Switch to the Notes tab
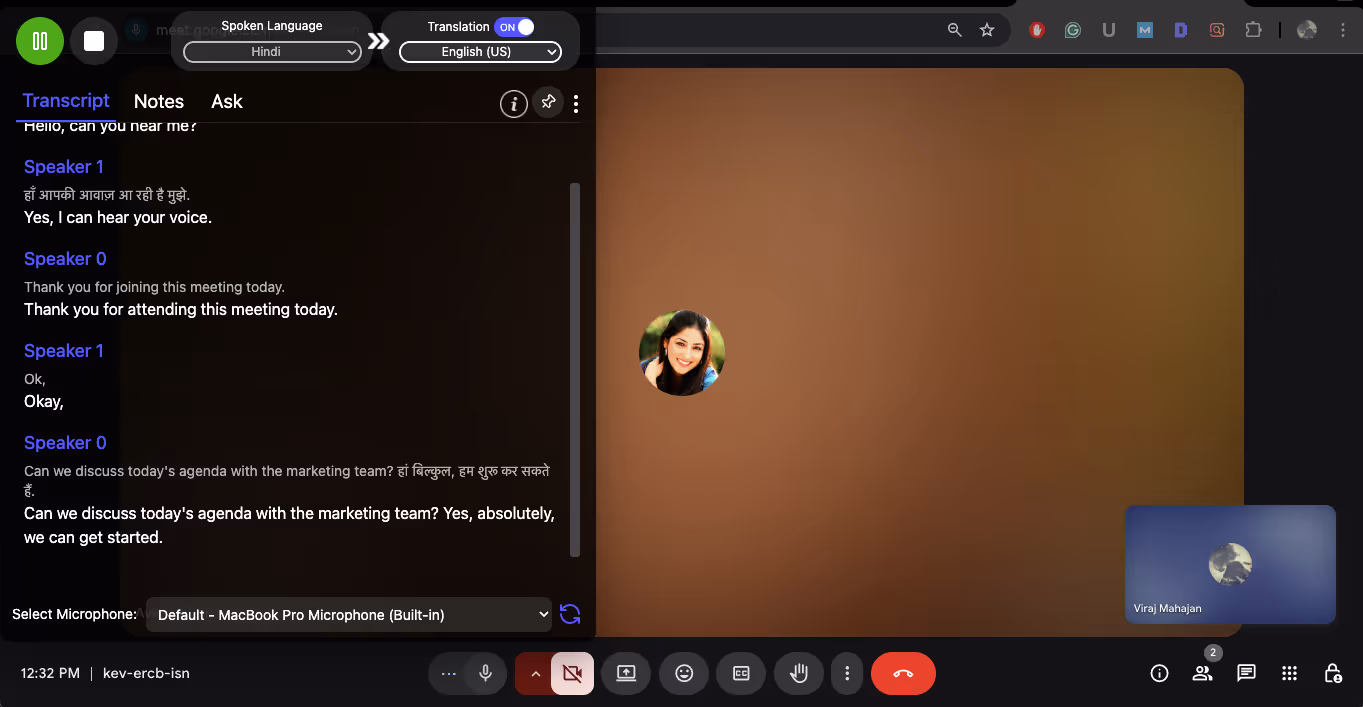Viewport: 1363px width, 707px height. [x=159, y=101]
